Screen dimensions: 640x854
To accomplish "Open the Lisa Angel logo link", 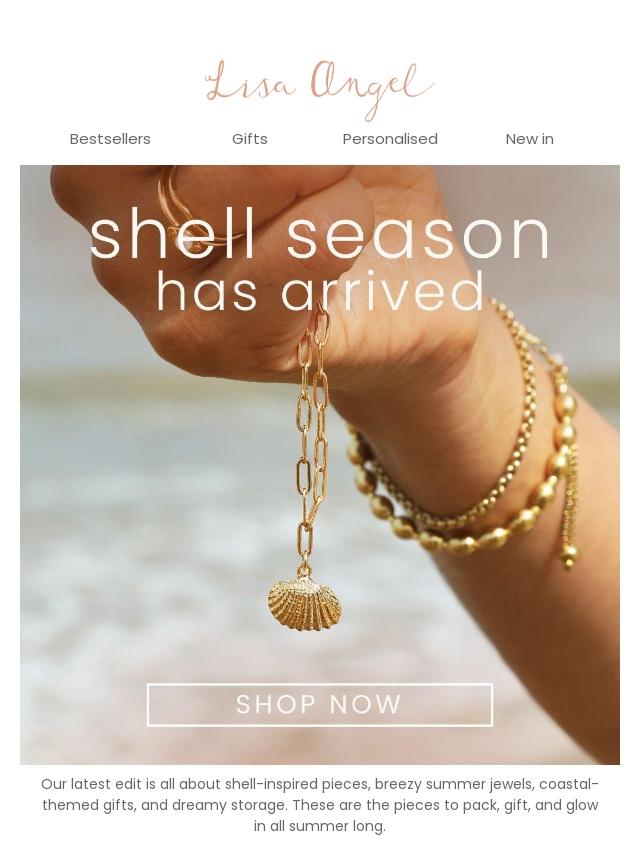I will click(x=320, y=89).
